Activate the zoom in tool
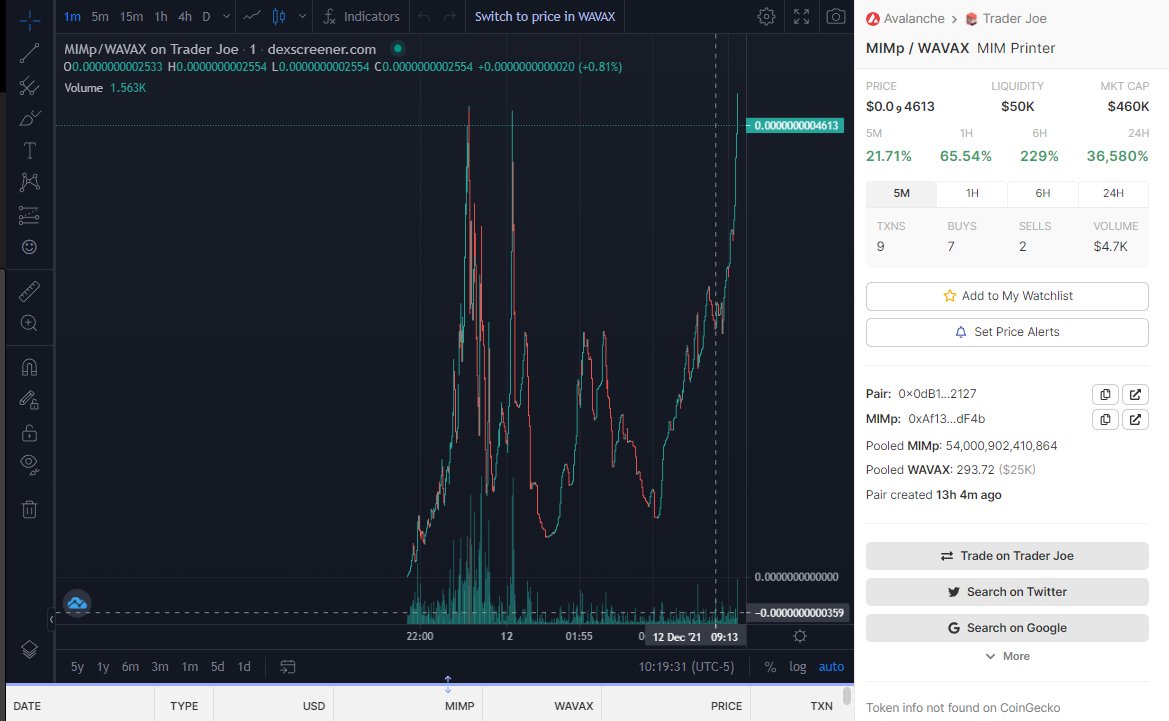Image resolution: width=1169 pixels, height=721 pixels. coord(29,323)
